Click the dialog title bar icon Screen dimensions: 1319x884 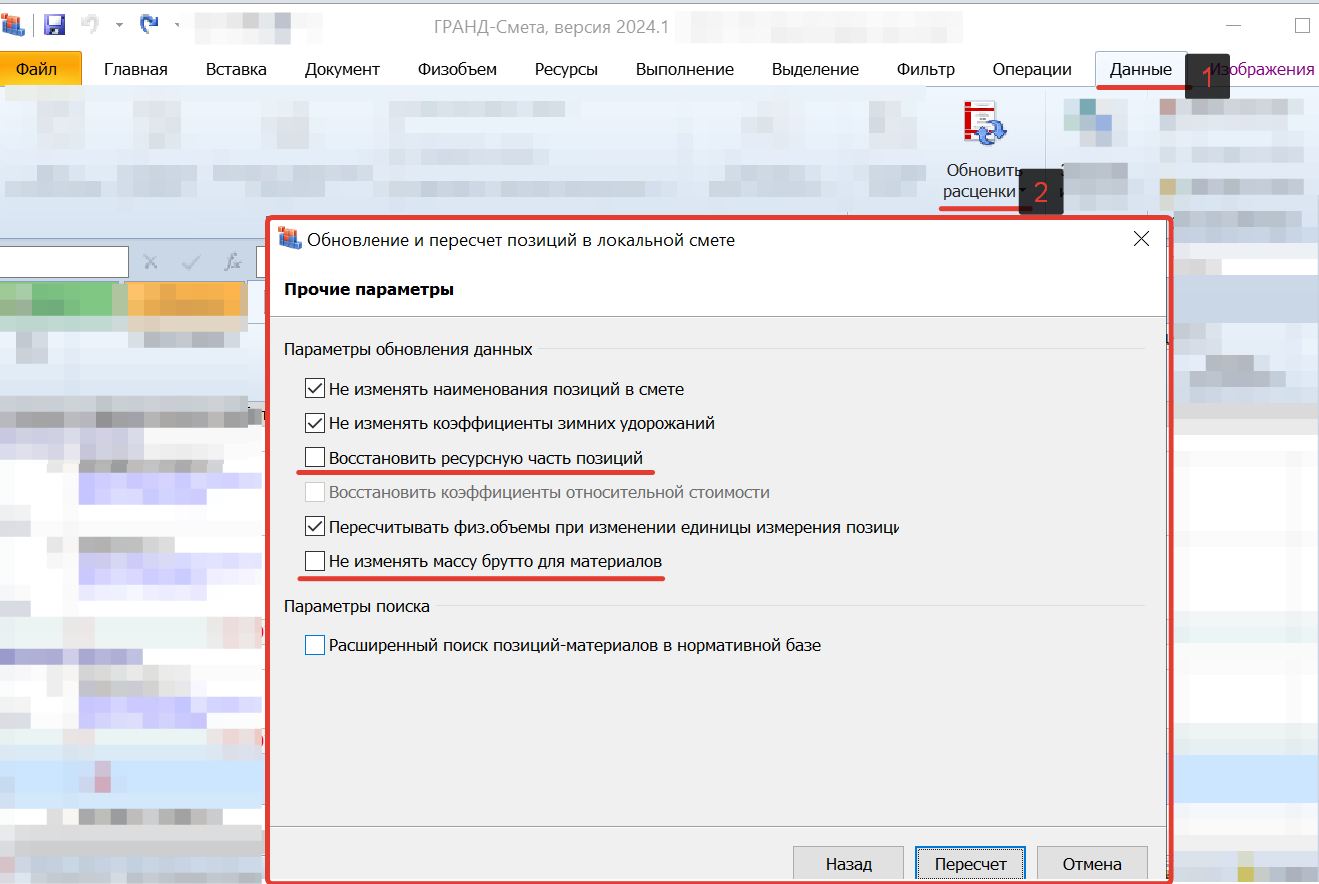click(x=289, y=239)
